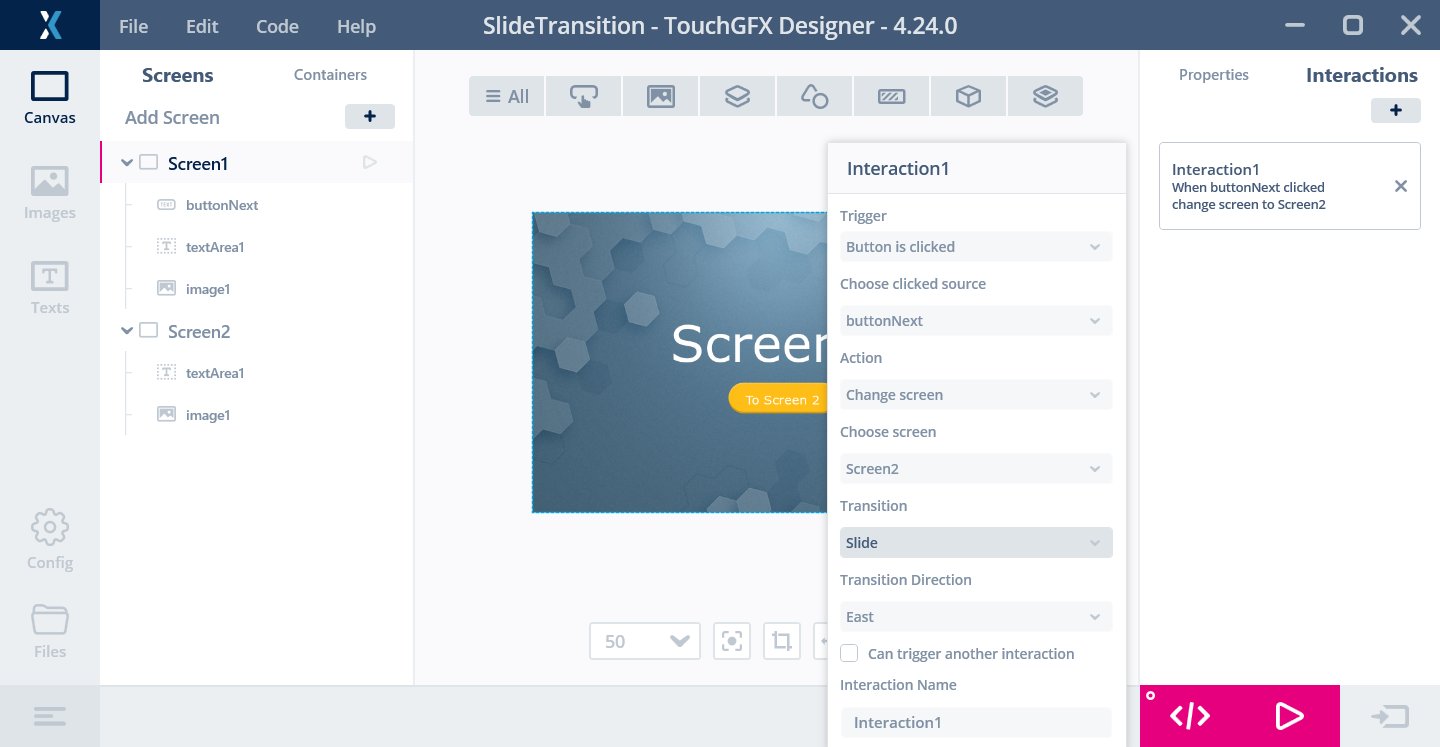This screenshot has width=1440, height=747.
Task: Click the Interaction Name text field
Action: [x=975, y=722]
